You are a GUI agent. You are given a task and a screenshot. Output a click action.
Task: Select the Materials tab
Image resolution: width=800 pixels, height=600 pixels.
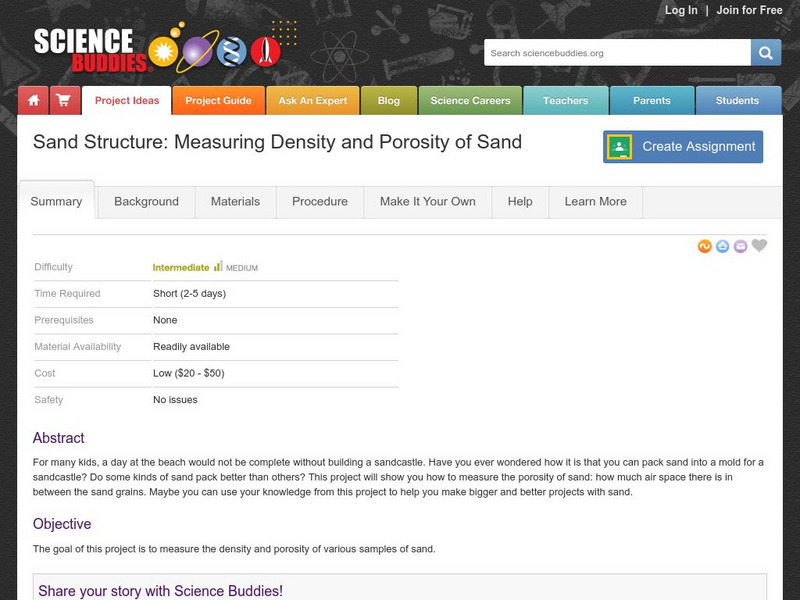235,201
